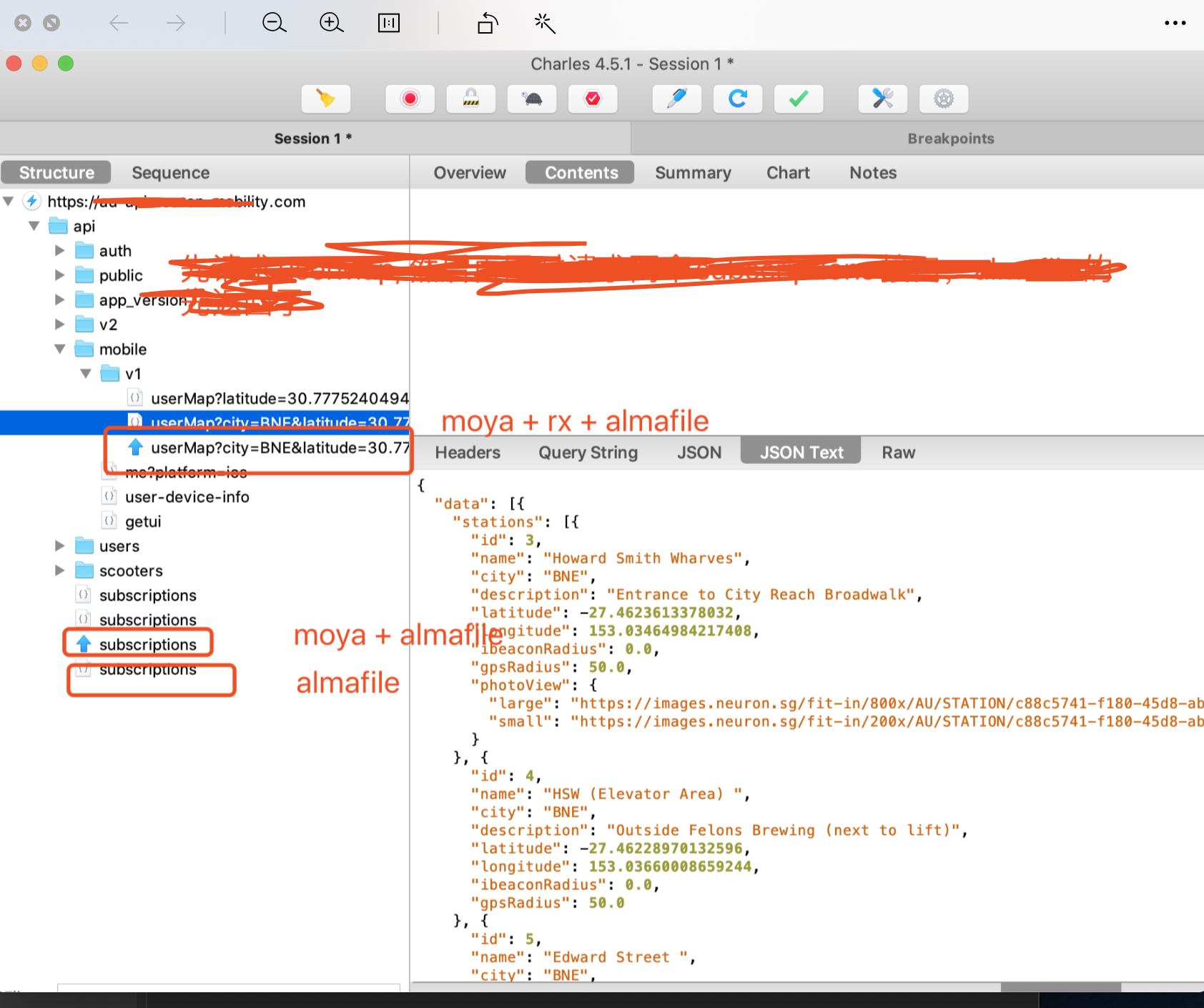Open proxy settings via the gear icon

pyautogui.click(x=944, y=99)
